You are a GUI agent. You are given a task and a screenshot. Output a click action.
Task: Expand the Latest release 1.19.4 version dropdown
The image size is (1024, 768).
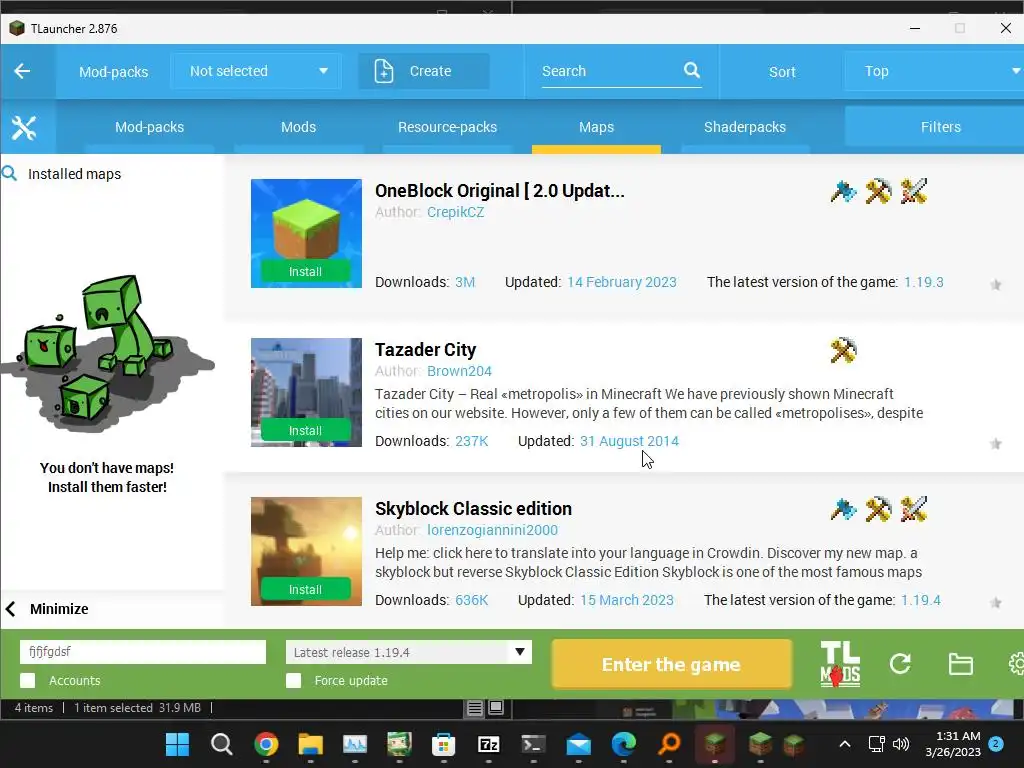click(409, 652)
